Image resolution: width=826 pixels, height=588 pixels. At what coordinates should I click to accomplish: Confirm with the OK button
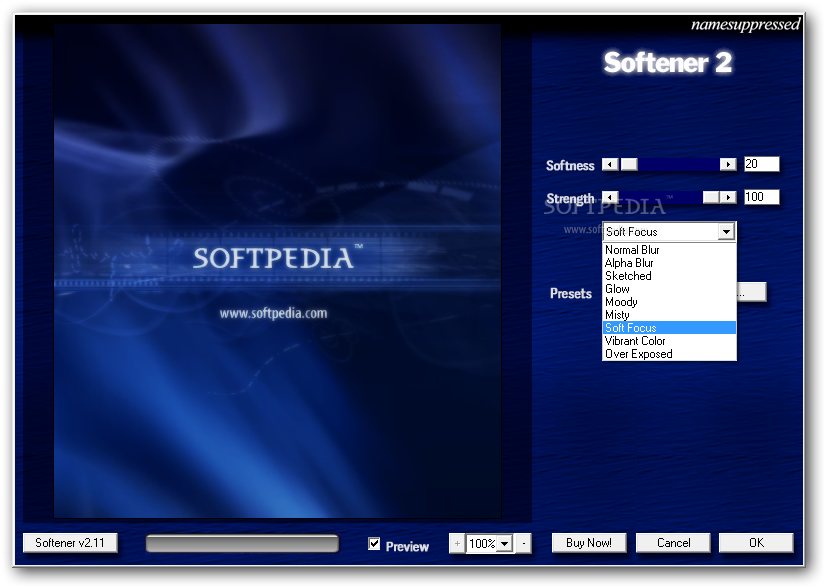click(756, 543)
